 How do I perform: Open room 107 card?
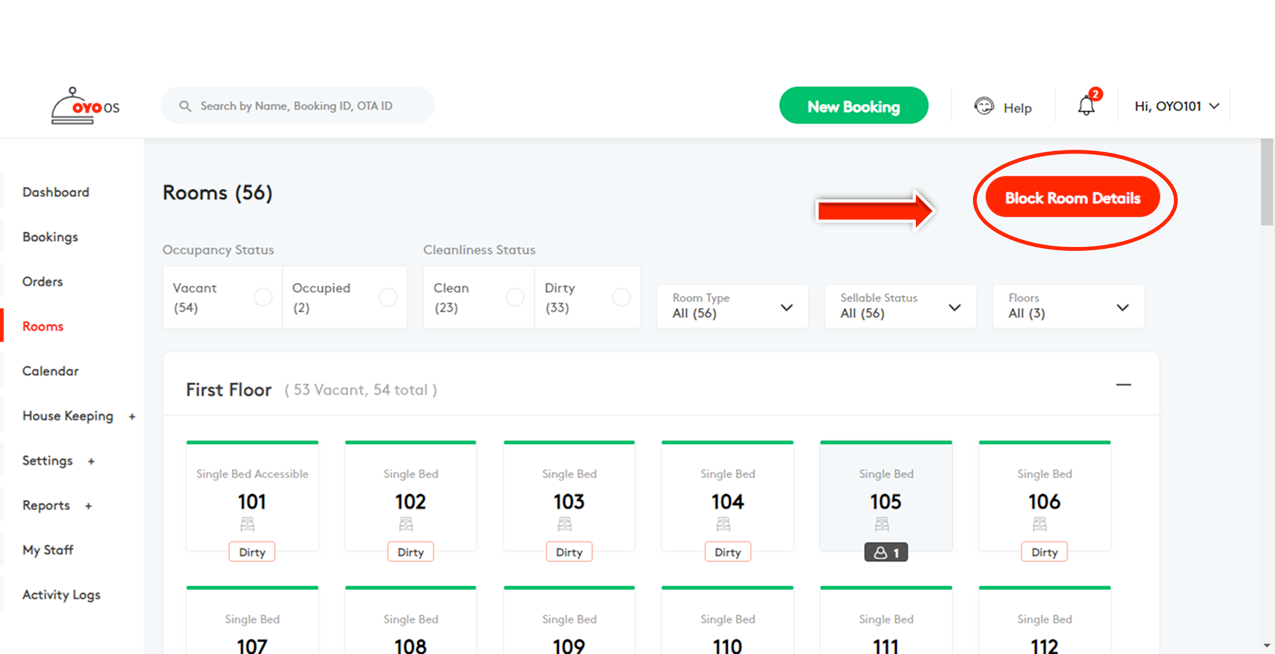click(x=252, y=621)
